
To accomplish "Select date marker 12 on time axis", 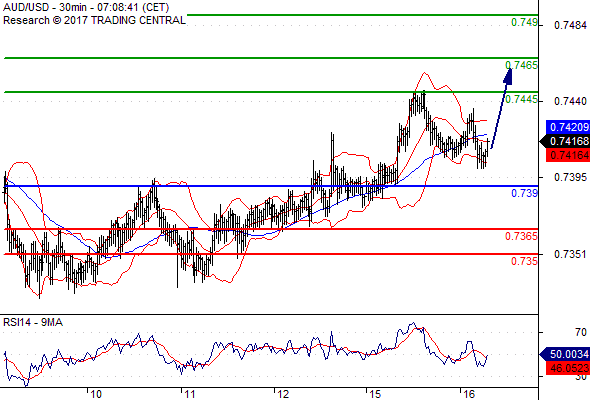I will (x=283, y=394).
